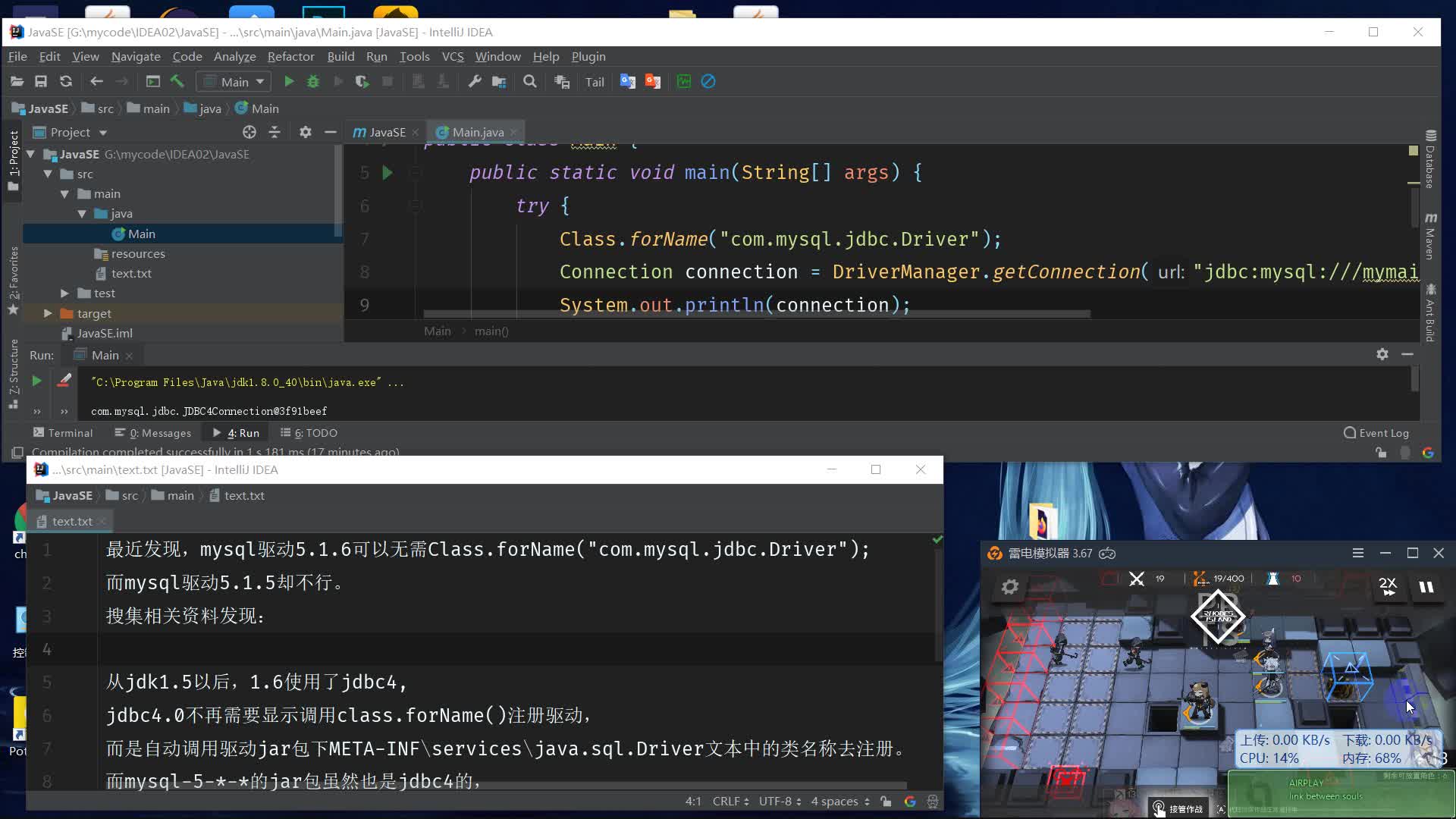Click the editor horizontal scrollbar in Main.java
Image resolution: width=1456 pixels, height=819 pixels.
pyautogui.click(x=756, y=313)
